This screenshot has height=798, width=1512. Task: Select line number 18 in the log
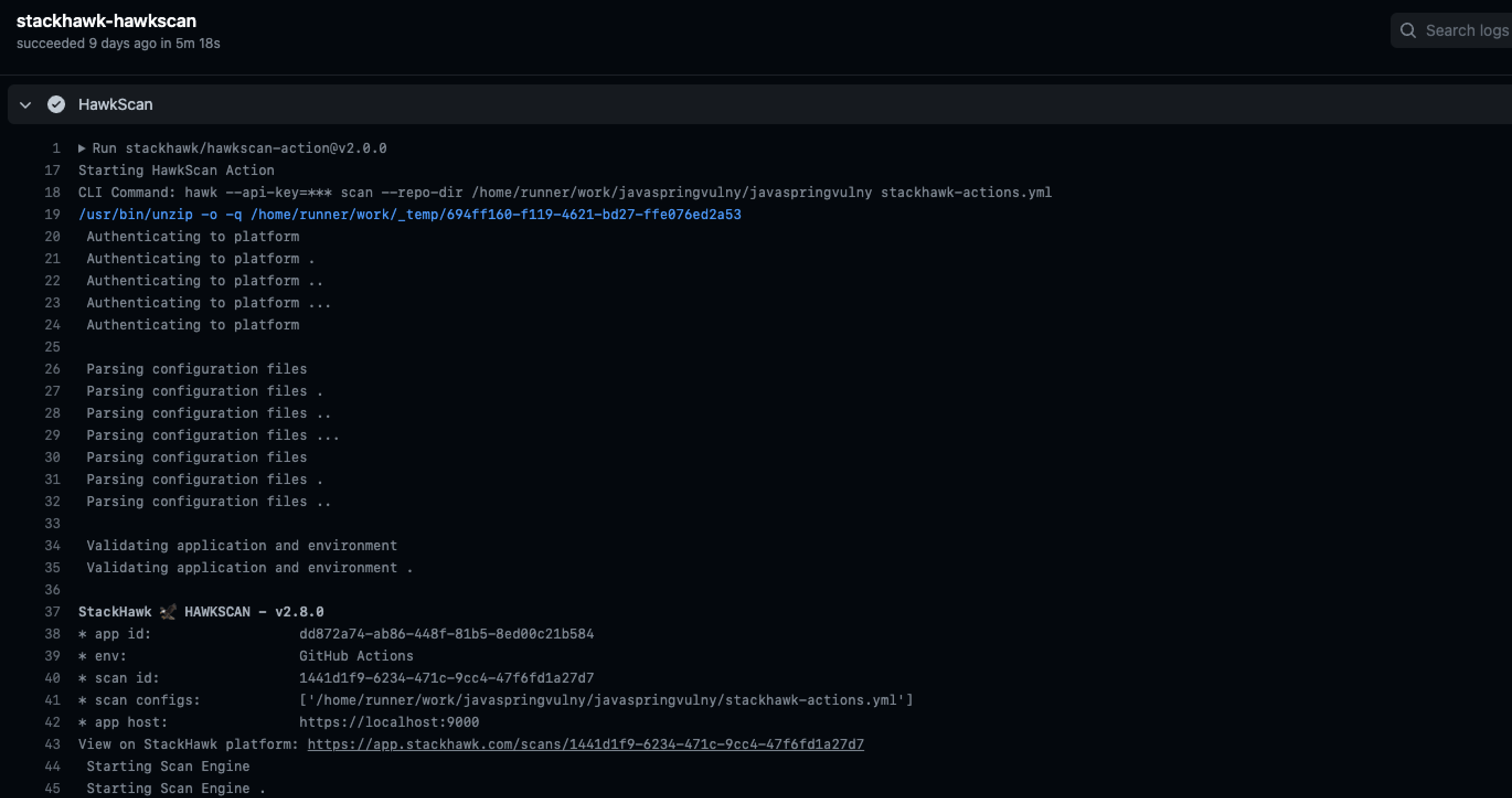coord(52,192)
